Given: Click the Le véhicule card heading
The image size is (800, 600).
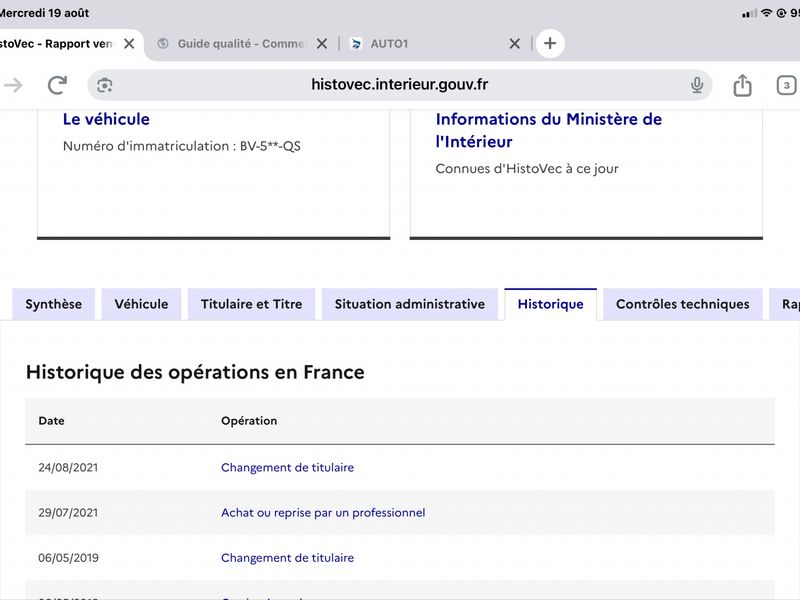Looking at the screenshot, I should (x=106, y=119).
